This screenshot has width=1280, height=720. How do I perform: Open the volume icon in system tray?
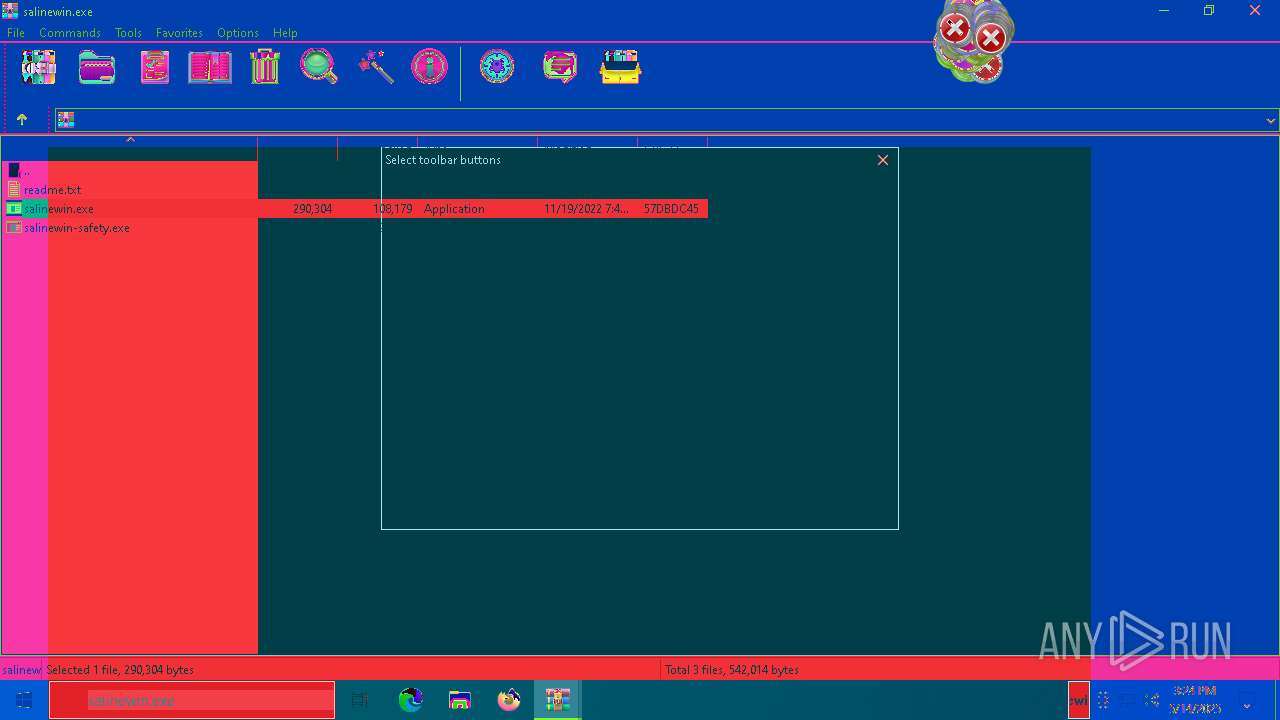1152,700
